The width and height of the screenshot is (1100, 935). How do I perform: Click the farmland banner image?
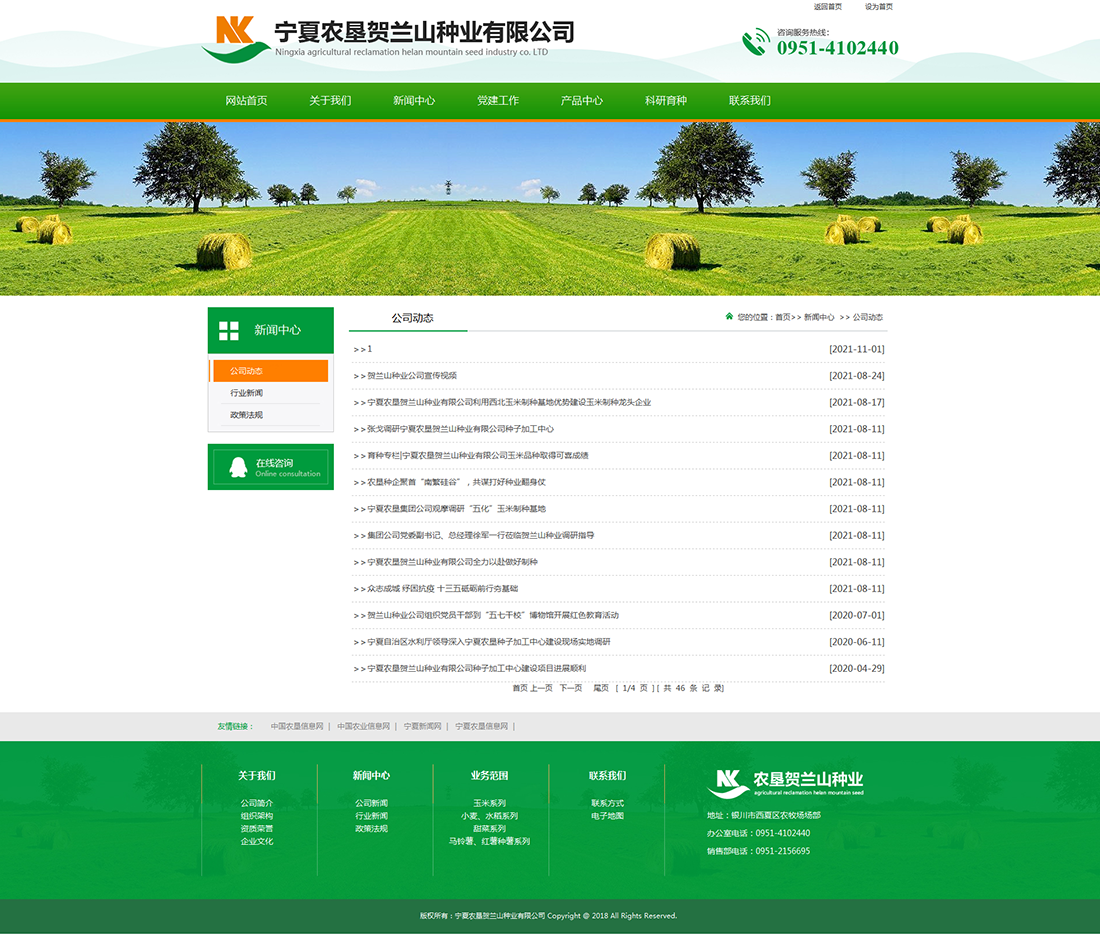550,208
